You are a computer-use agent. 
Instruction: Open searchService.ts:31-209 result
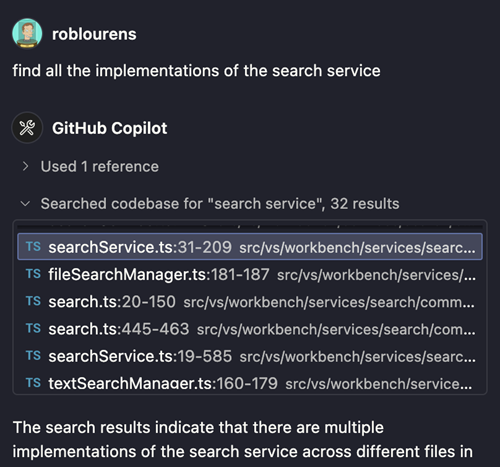[250, 247]
